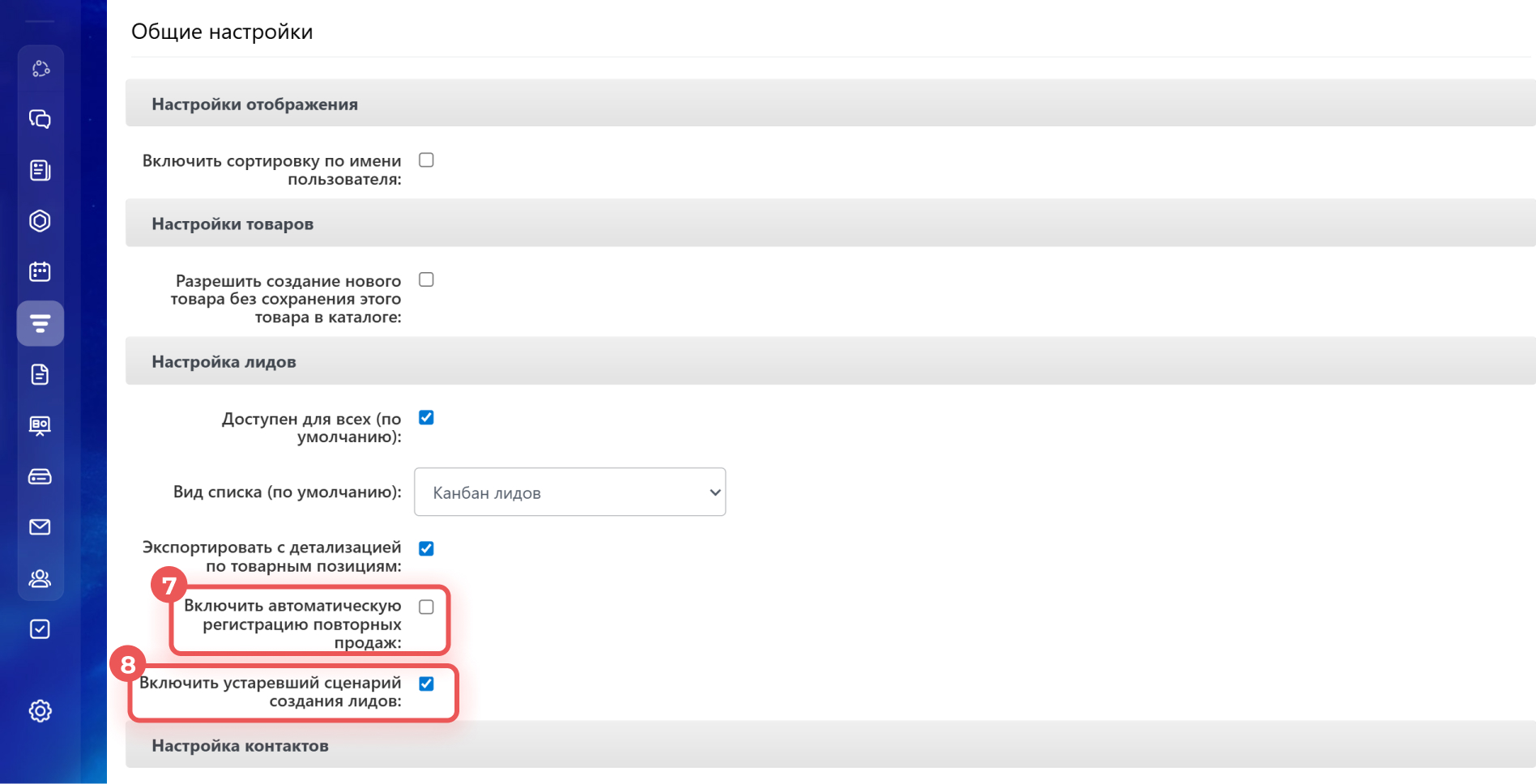Open the chat messages icon in sidebar
The image size is (1536, 784).
pyautogui.click(x=40, y=119)
